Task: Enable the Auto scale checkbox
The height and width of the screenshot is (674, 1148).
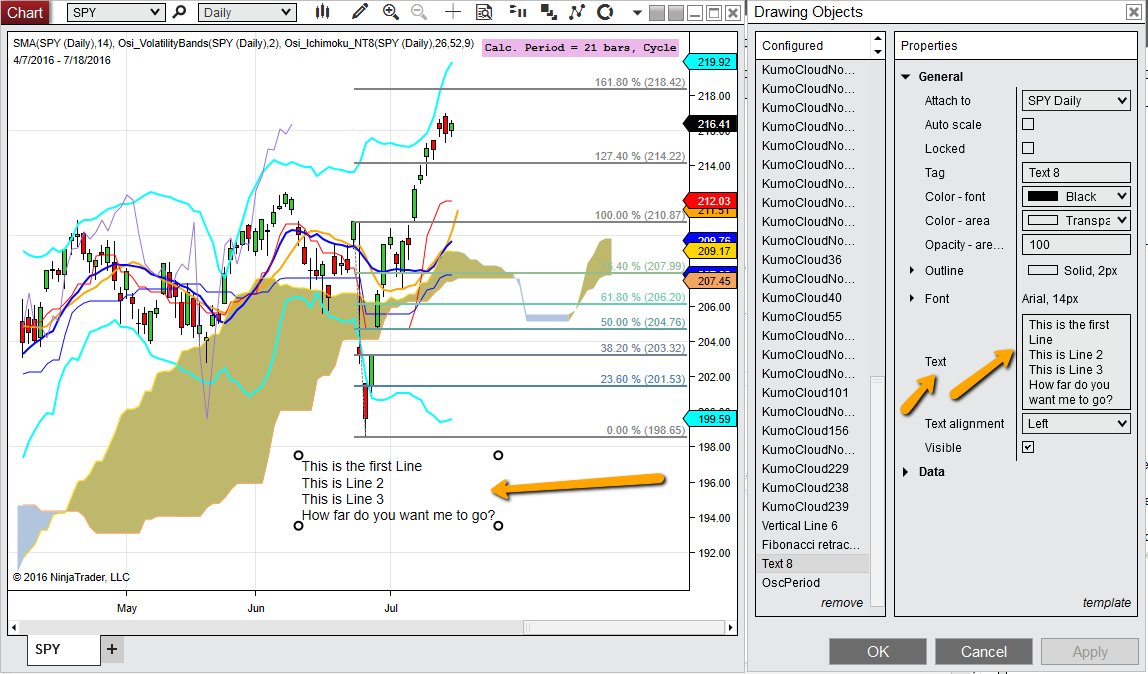Action: (x=1027, y=125)
